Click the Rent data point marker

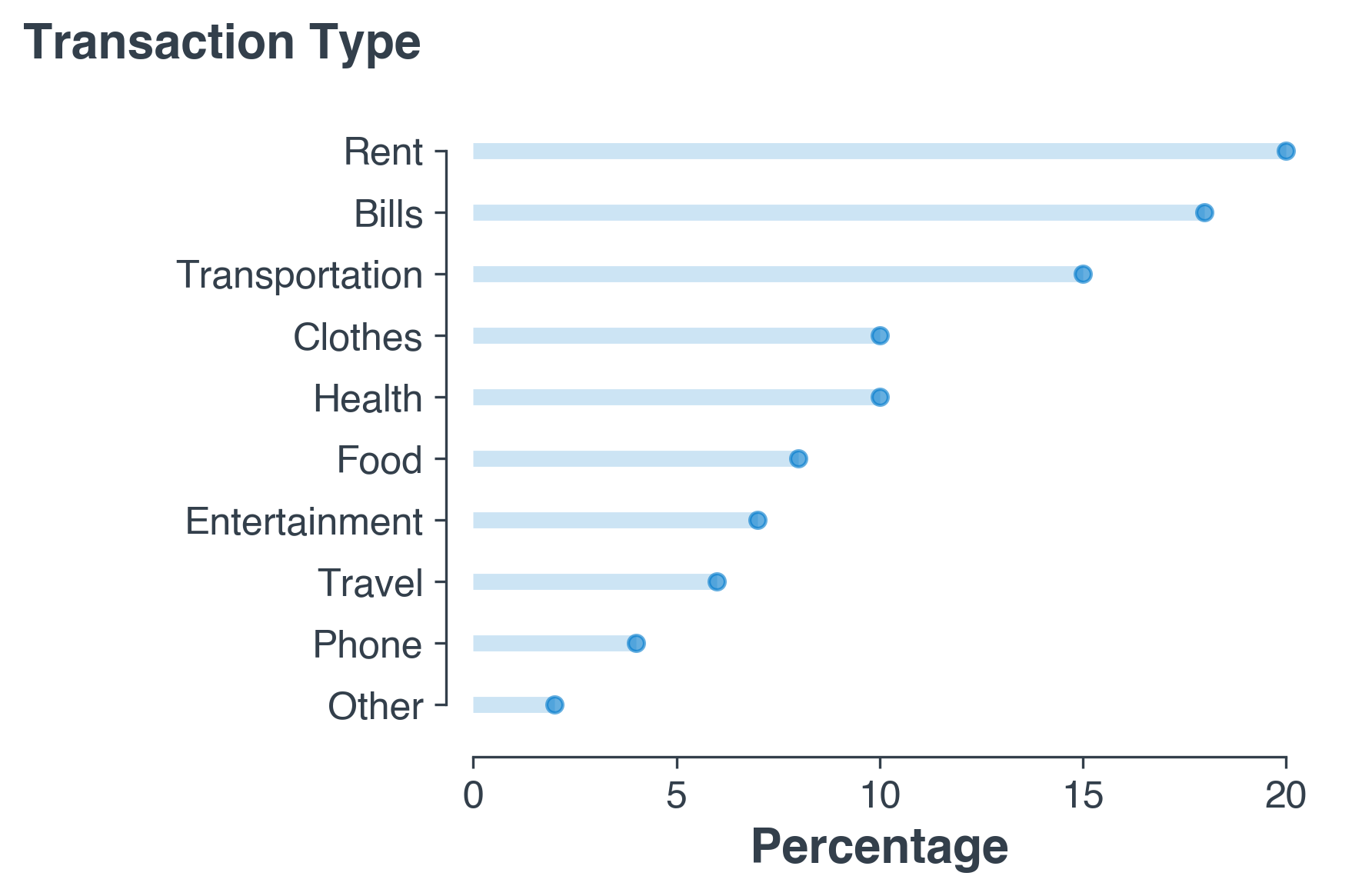pos(1285,151)
